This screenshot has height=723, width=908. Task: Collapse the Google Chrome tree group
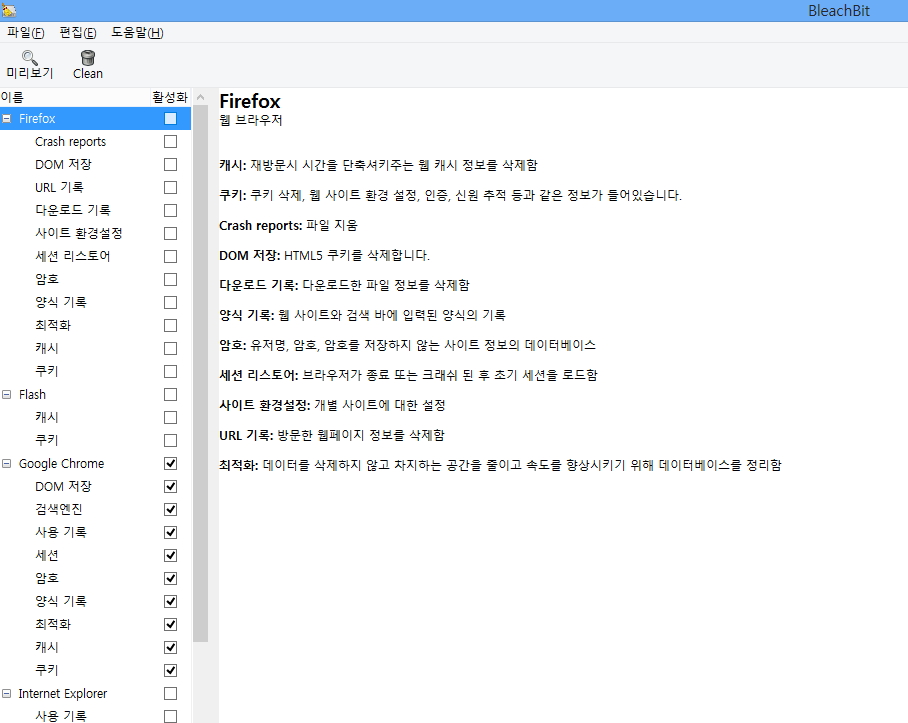click(x=7, y=464)
